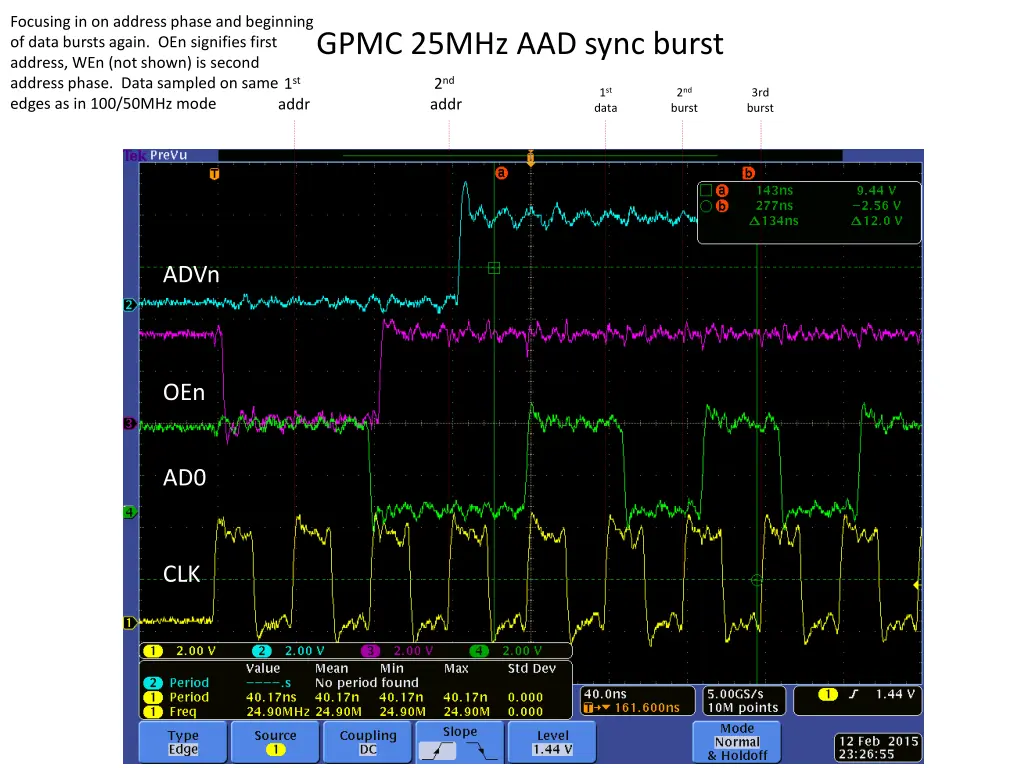Click the channel 3 ground marker on the left edge
The height and width of the screenshot is (768, 1024).
click(x=129, y=423)
